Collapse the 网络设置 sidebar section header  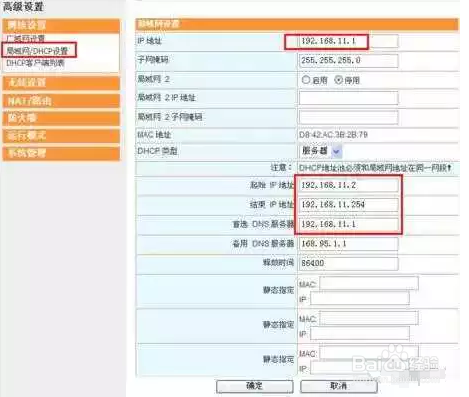tap(61, 26)
